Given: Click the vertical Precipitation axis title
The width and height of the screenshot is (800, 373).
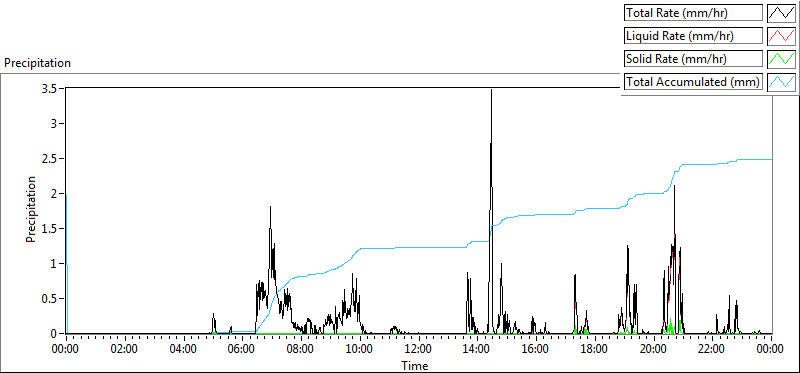Looking at the screenshot, I should click(31, 209).
